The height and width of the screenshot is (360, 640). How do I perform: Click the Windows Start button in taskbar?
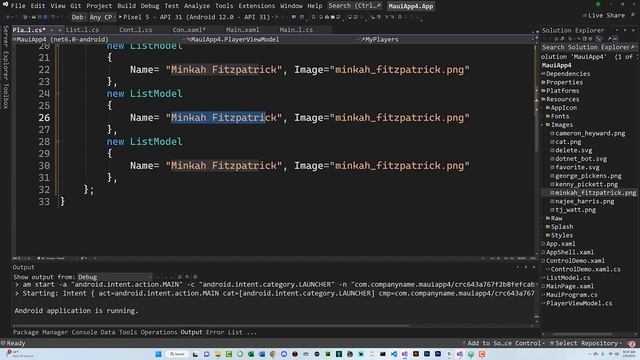pos(158,354)
